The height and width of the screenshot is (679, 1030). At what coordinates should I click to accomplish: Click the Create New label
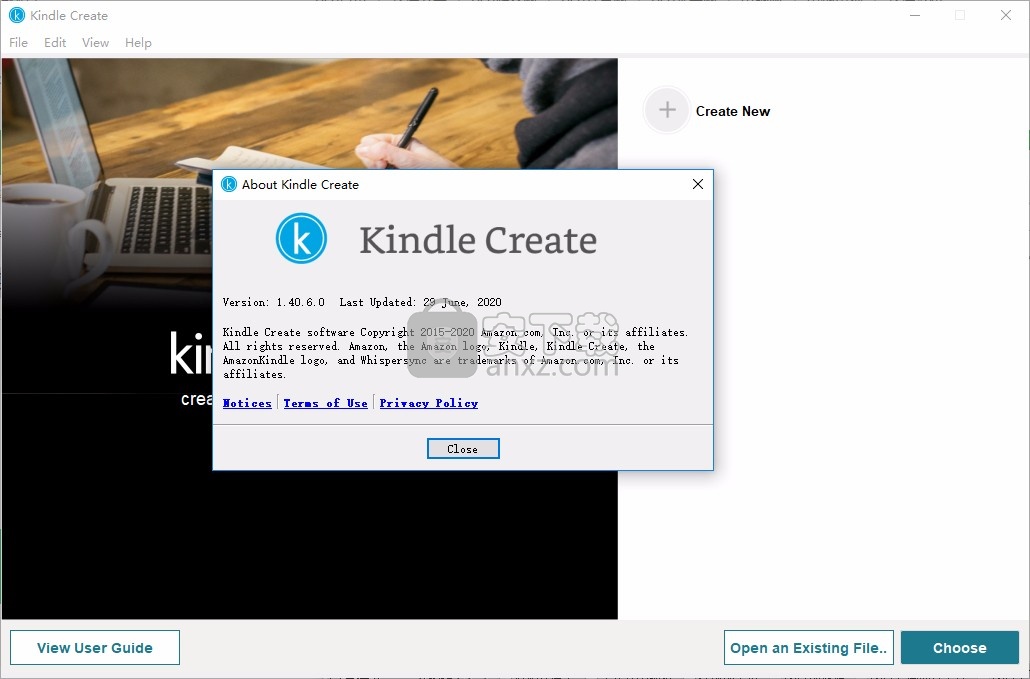click(733, 111)
